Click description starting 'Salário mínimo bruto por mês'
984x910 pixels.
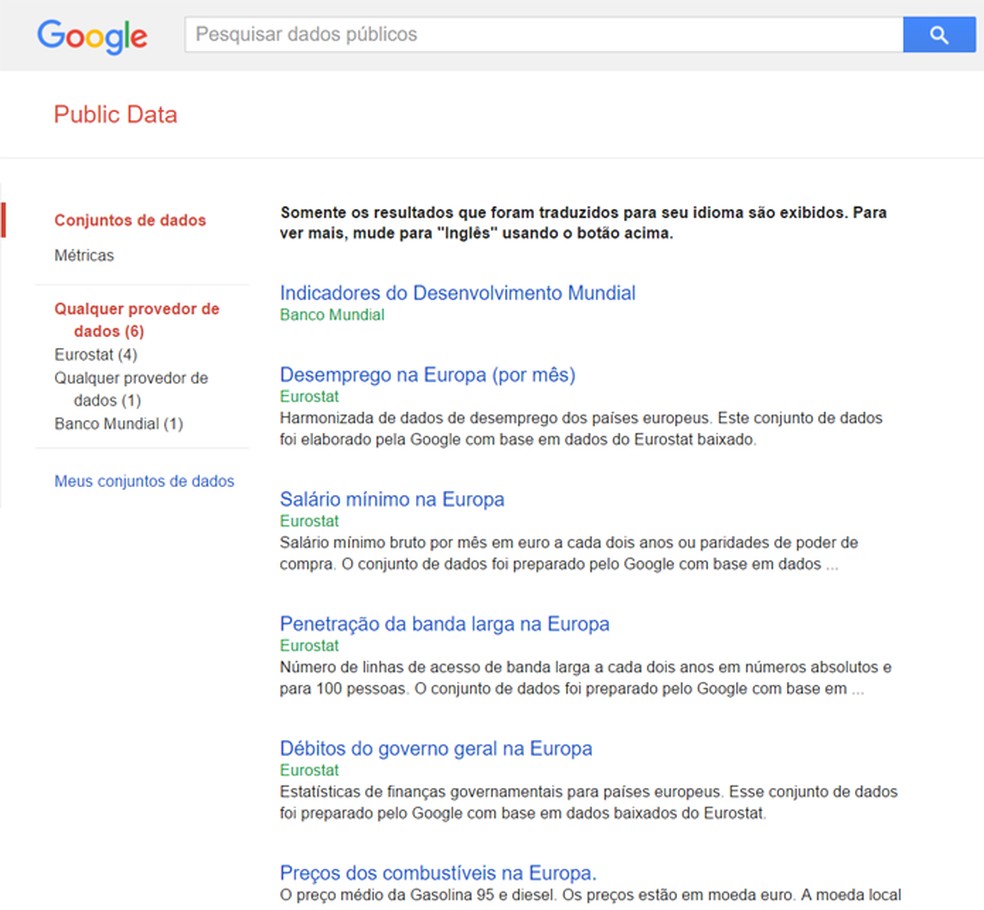569,553
